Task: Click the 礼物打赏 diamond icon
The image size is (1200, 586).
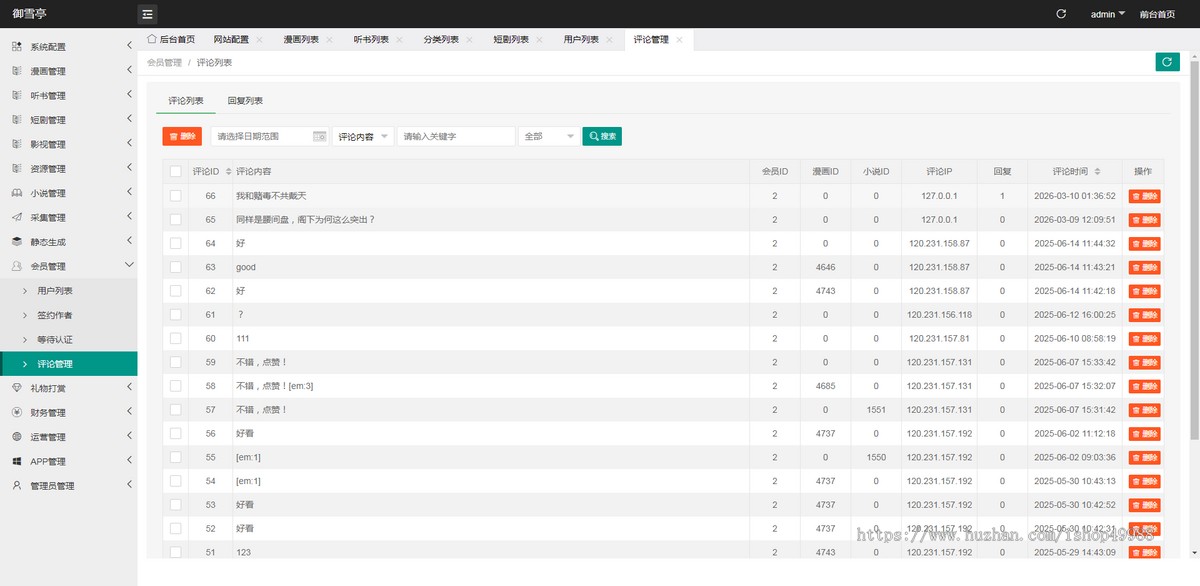Action: (x=17, y=388)
